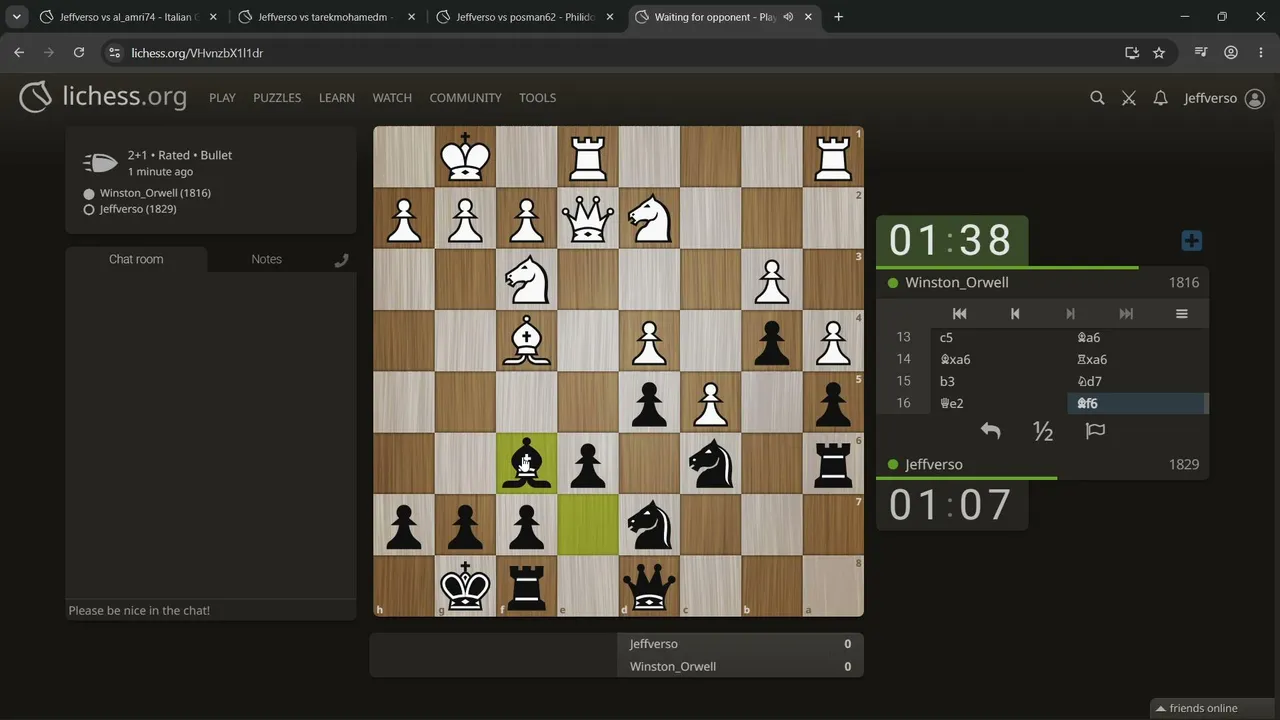Bookmark this page with the star icon
Image resolution: width=1280 pixels, height=720 pixels.
pyautogui.click(x=1159, y=53)
